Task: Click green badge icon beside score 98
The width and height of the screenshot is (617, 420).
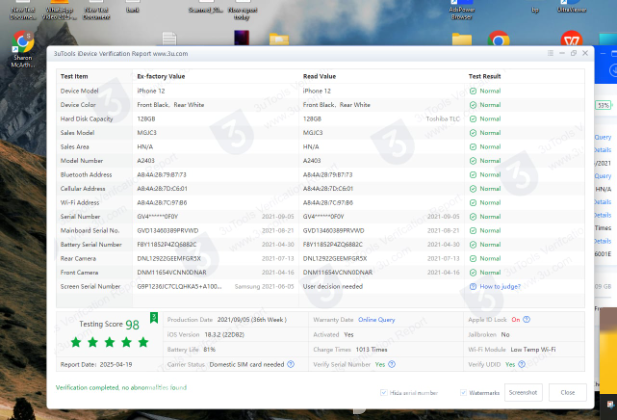Action: 154,318
